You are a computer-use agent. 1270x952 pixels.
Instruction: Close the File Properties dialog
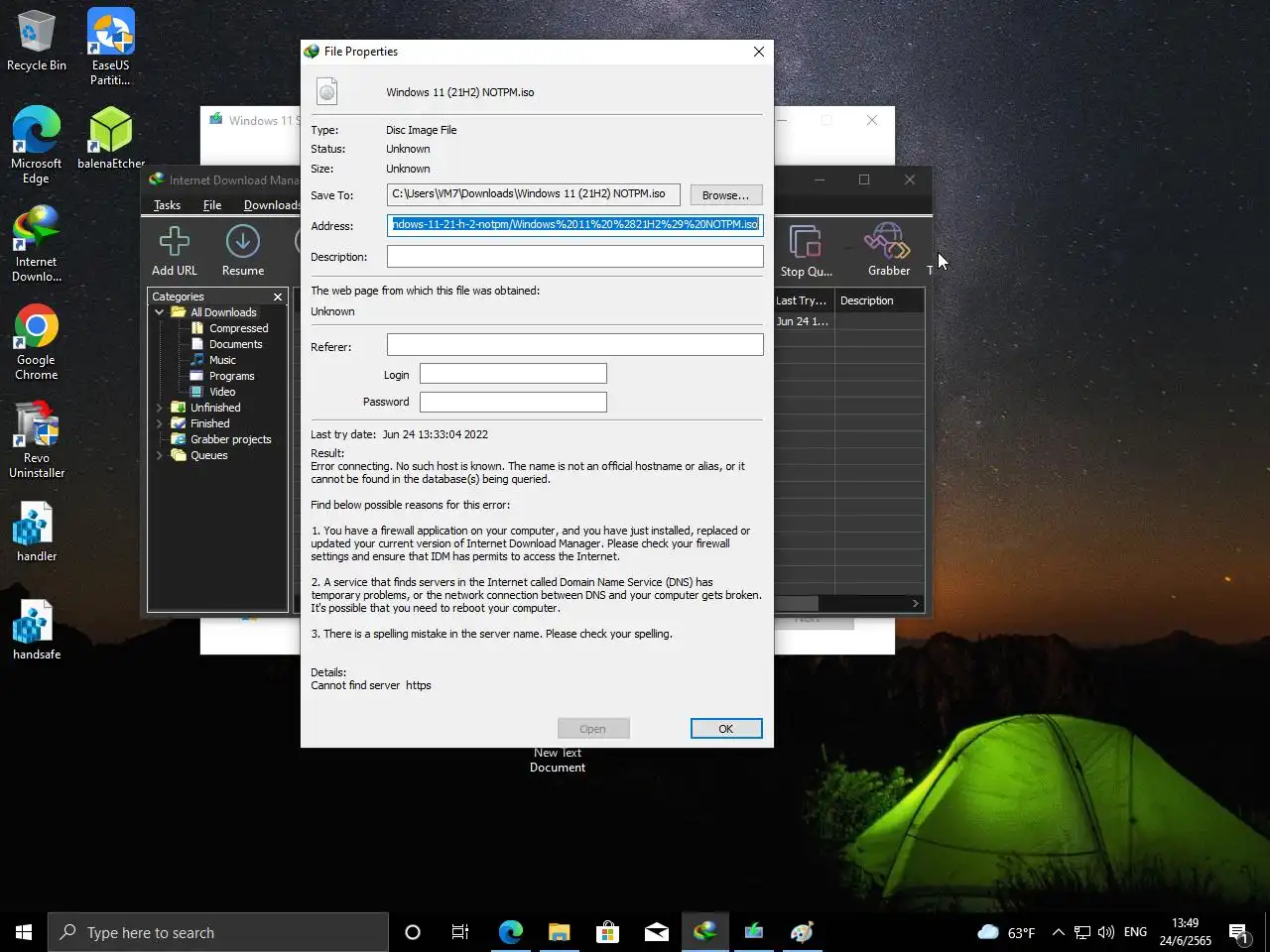tap(759, 52)
